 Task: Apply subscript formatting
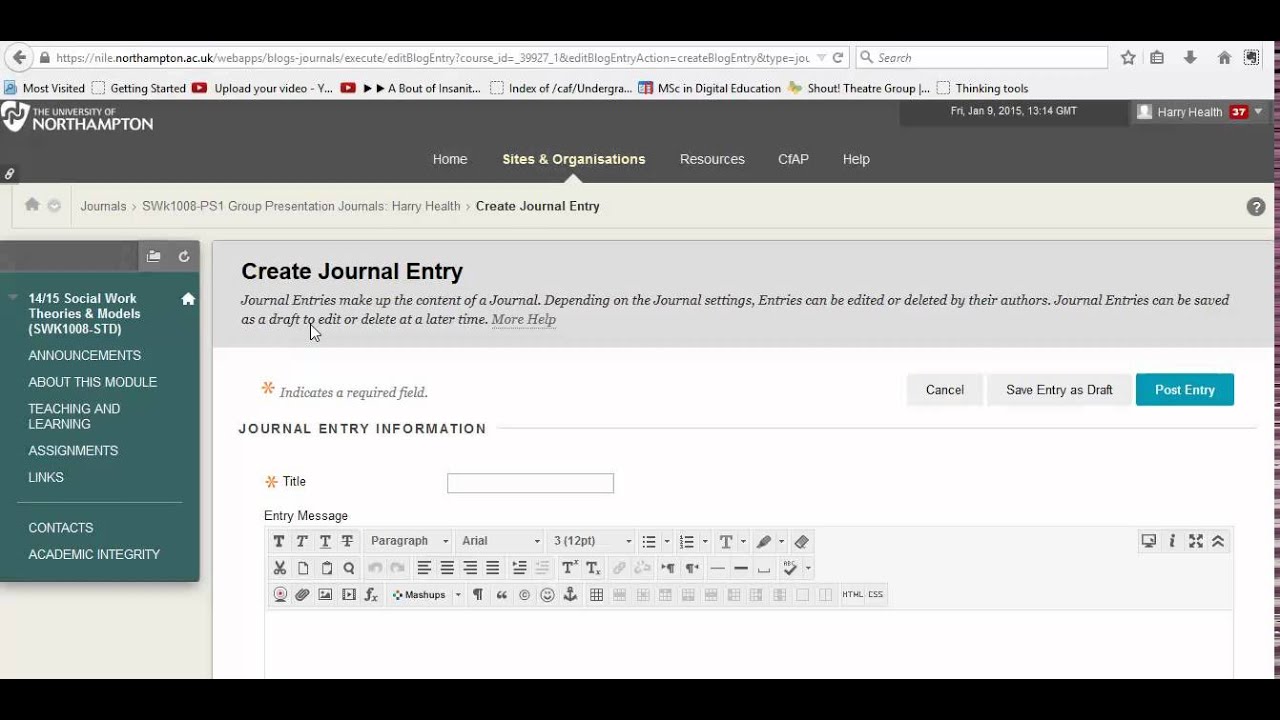593,568
